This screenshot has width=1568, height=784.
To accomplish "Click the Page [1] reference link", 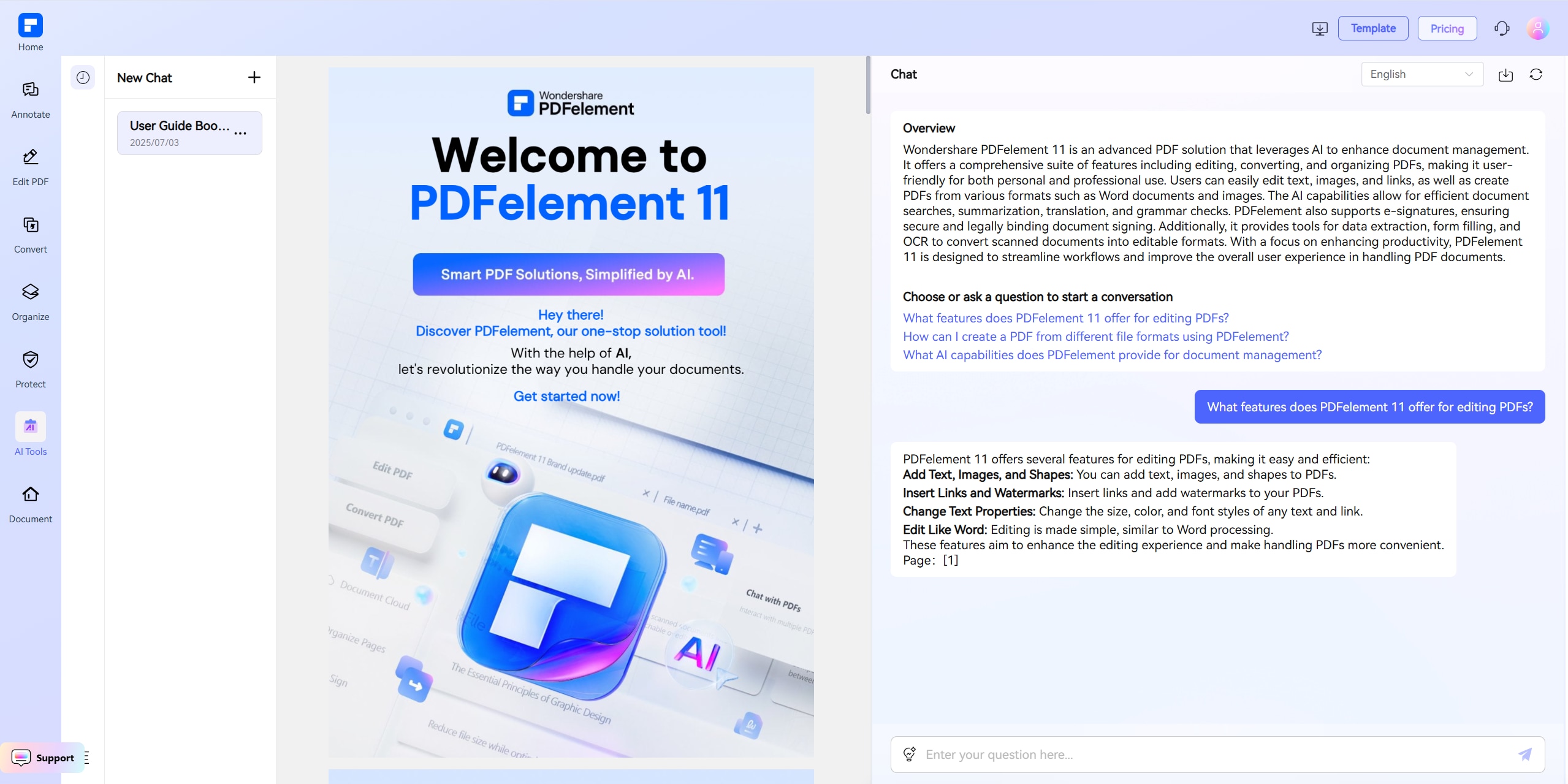I will [950, 560].
